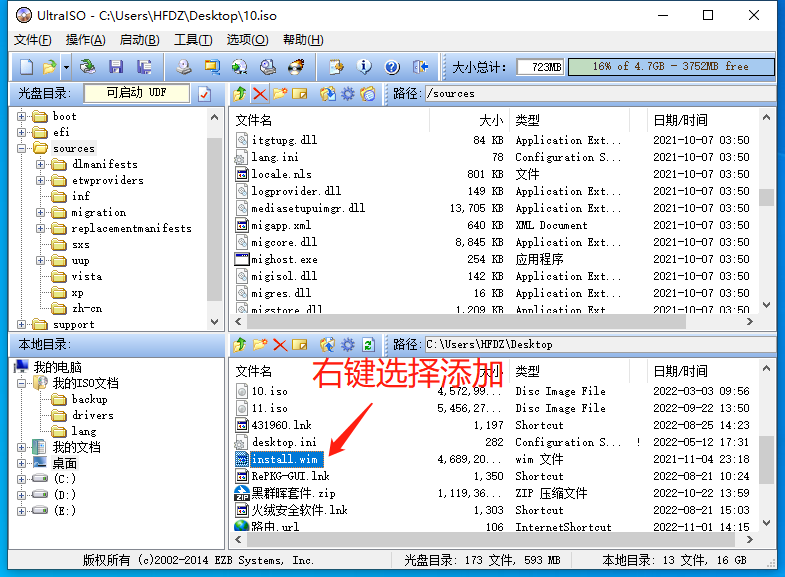This screenshot has width=785, height=577.
Task: Select the zh-cn folder in disc tree
Action: pos(87,309)
